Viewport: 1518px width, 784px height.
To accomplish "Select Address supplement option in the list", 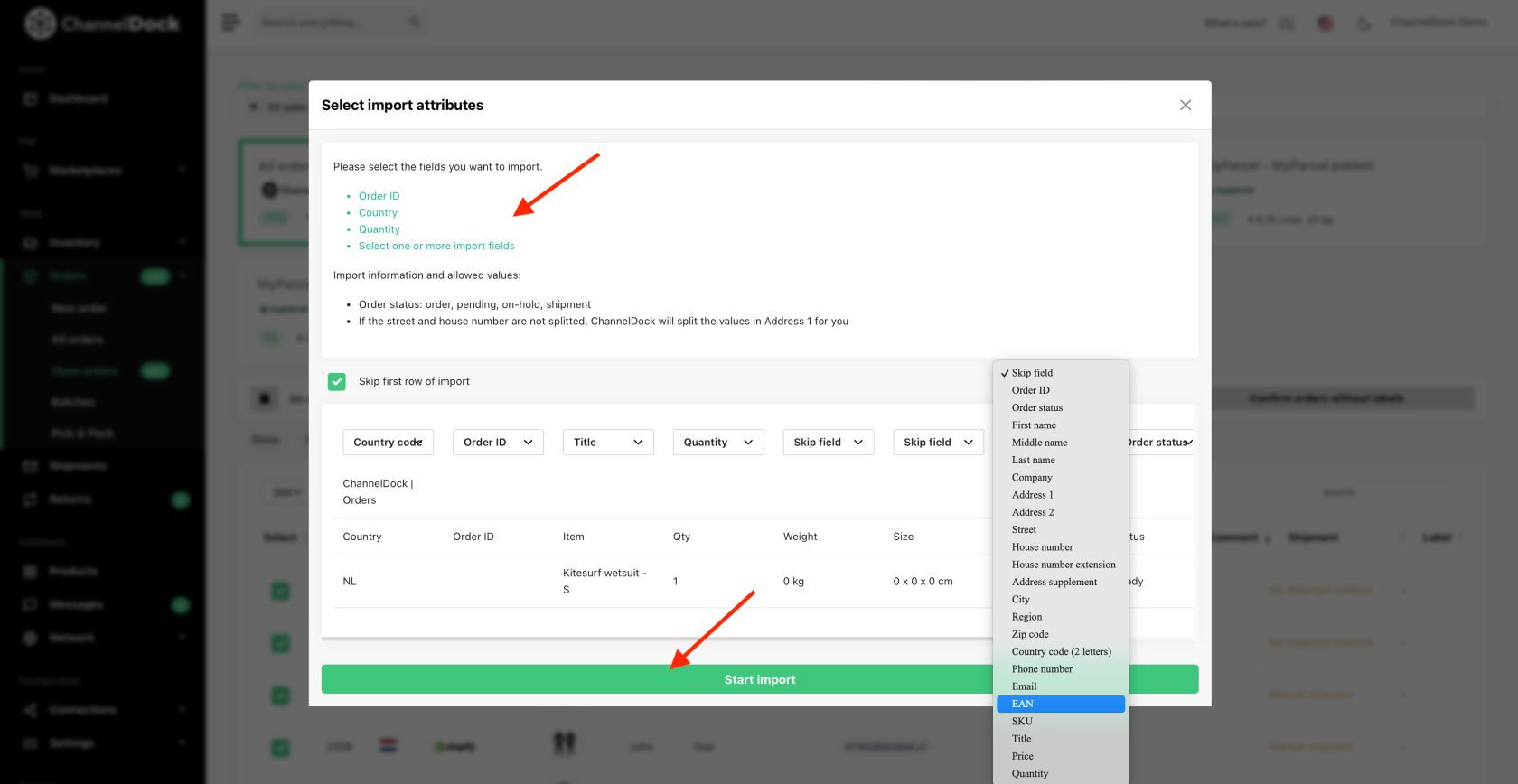I will click(1061, 583).
